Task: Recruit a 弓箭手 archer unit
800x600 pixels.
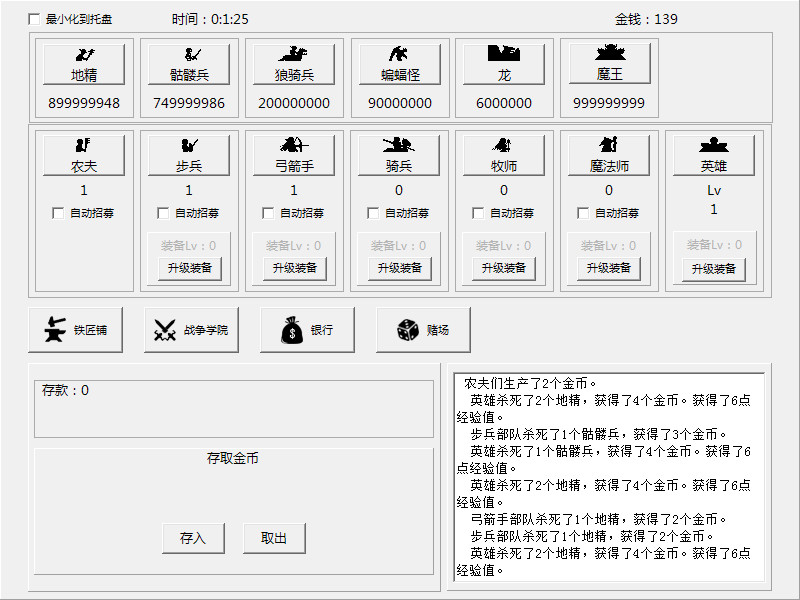Action: pyautogui.click(x=294, y=156)
